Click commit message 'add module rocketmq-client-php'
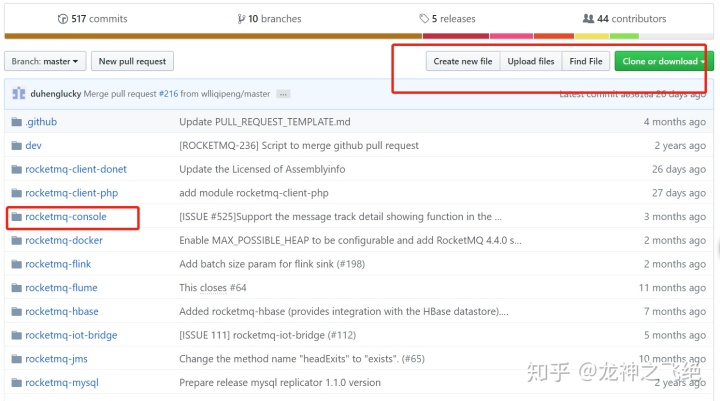The height and width of the screenshot is (401, 720). click(x=253, y=193)
